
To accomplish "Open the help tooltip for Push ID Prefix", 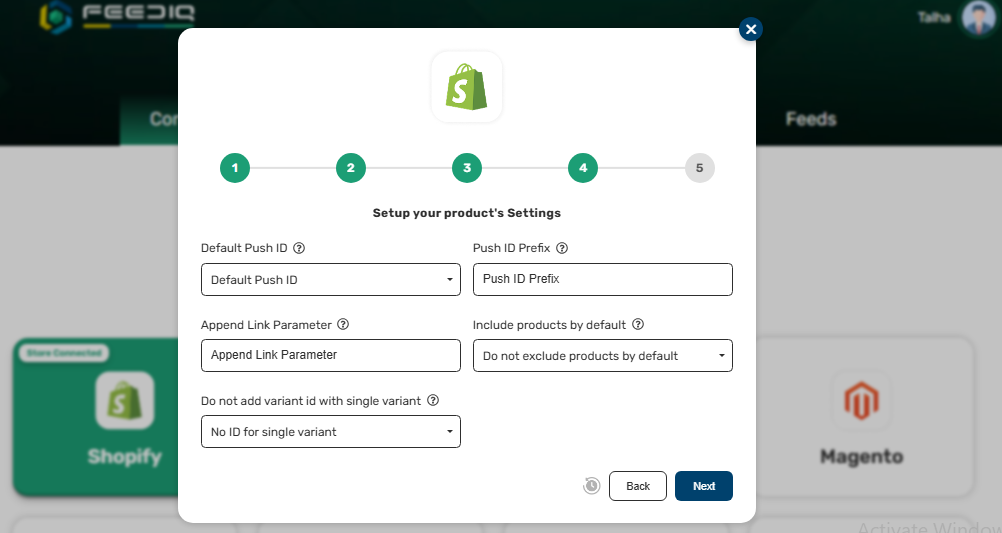I will point(562,248).
